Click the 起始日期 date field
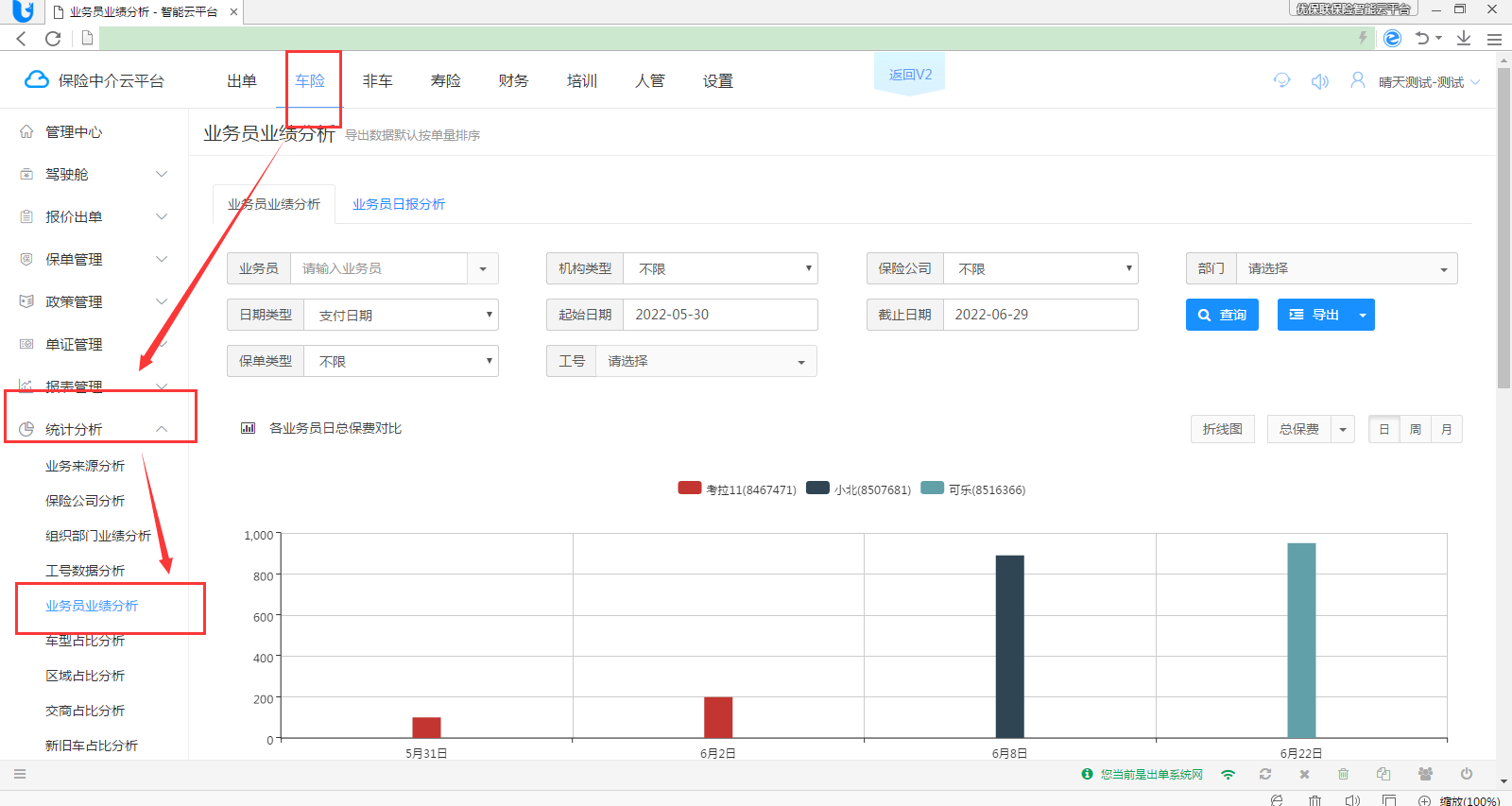The image size is (1512, 806). [720, 315]
